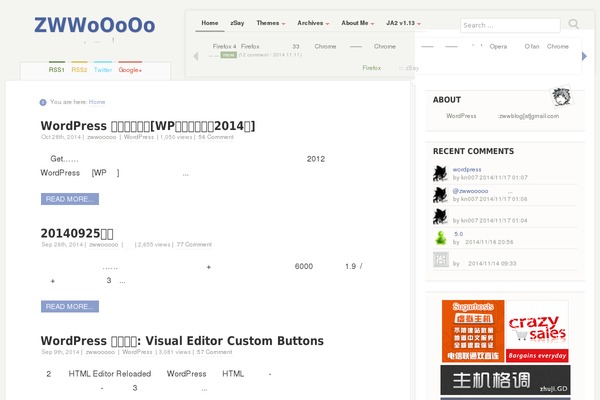Click 1,050 views text
Viewport: 600px width, 400px height.
tap(176, 137)
